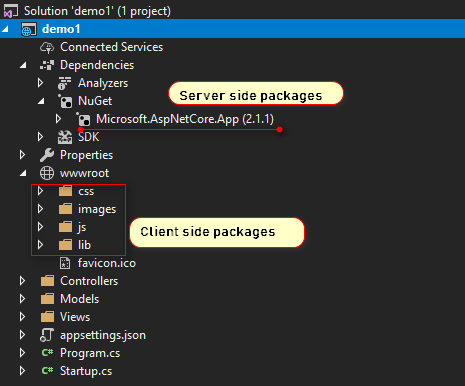
Task: Click the Analyzers icon
Action: (64, 83)
